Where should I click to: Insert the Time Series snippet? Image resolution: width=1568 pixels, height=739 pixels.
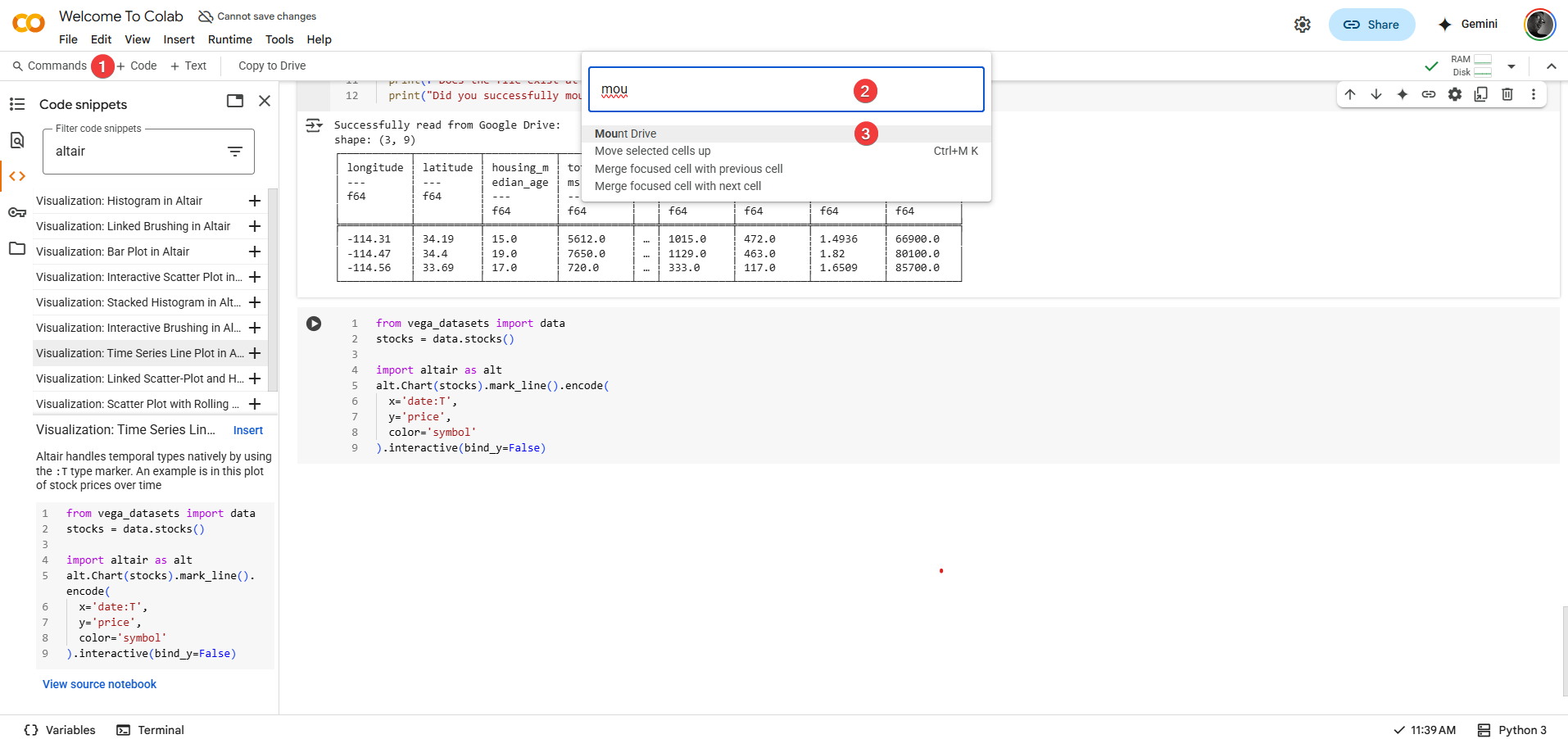(248, 430)
